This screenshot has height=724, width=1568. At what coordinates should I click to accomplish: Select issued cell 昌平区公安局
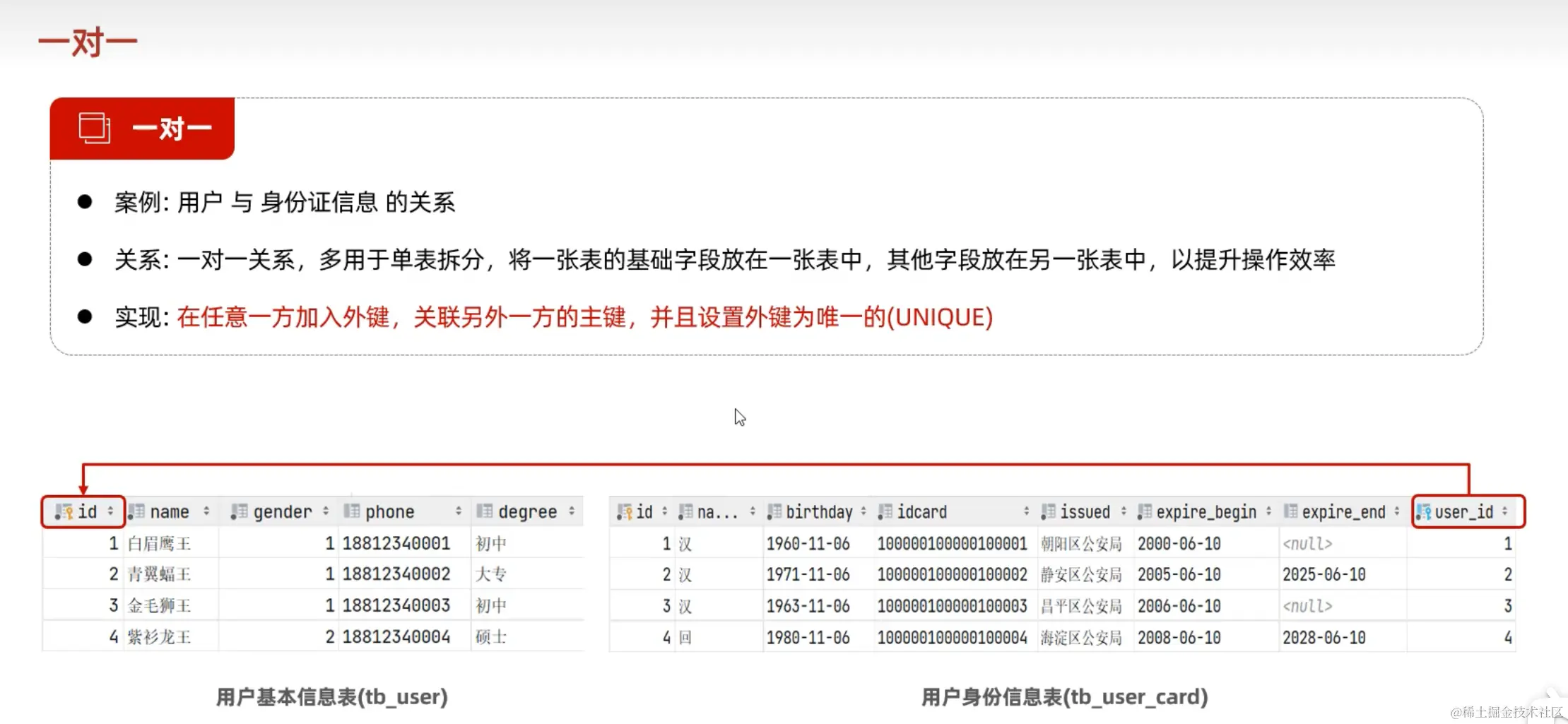click(1081, 605)
